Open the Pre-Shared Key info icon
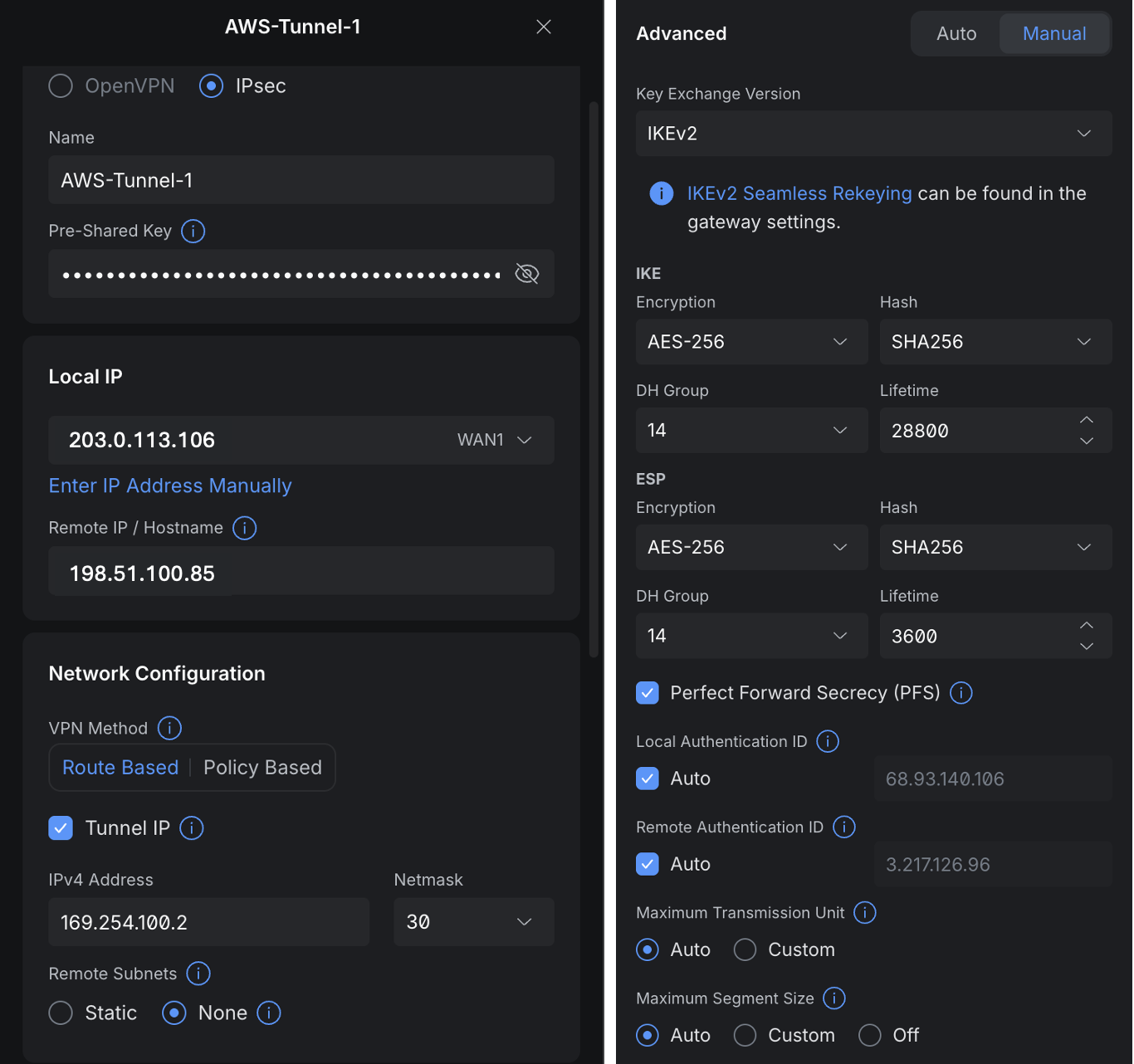This screenshot has height=1064, width=1134. point(193,231)
